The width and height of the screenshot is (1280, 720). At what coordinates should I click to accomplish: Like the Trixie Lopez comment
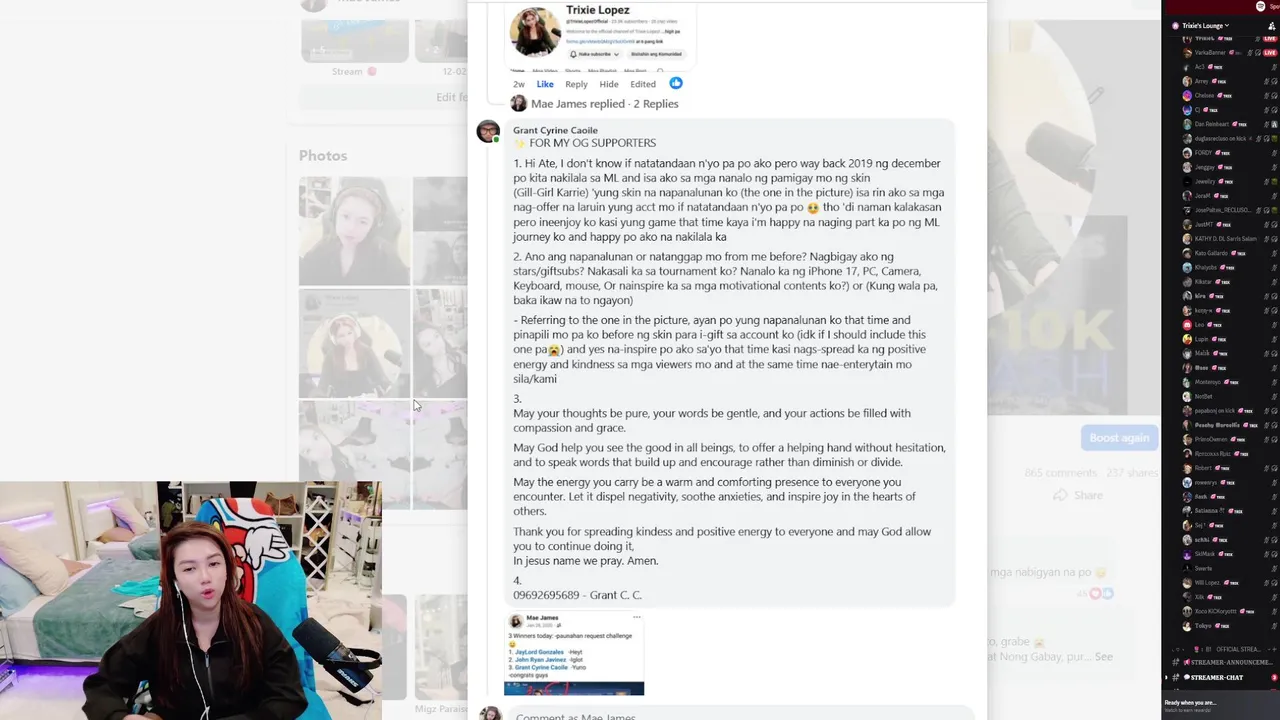tap(545, 84)
